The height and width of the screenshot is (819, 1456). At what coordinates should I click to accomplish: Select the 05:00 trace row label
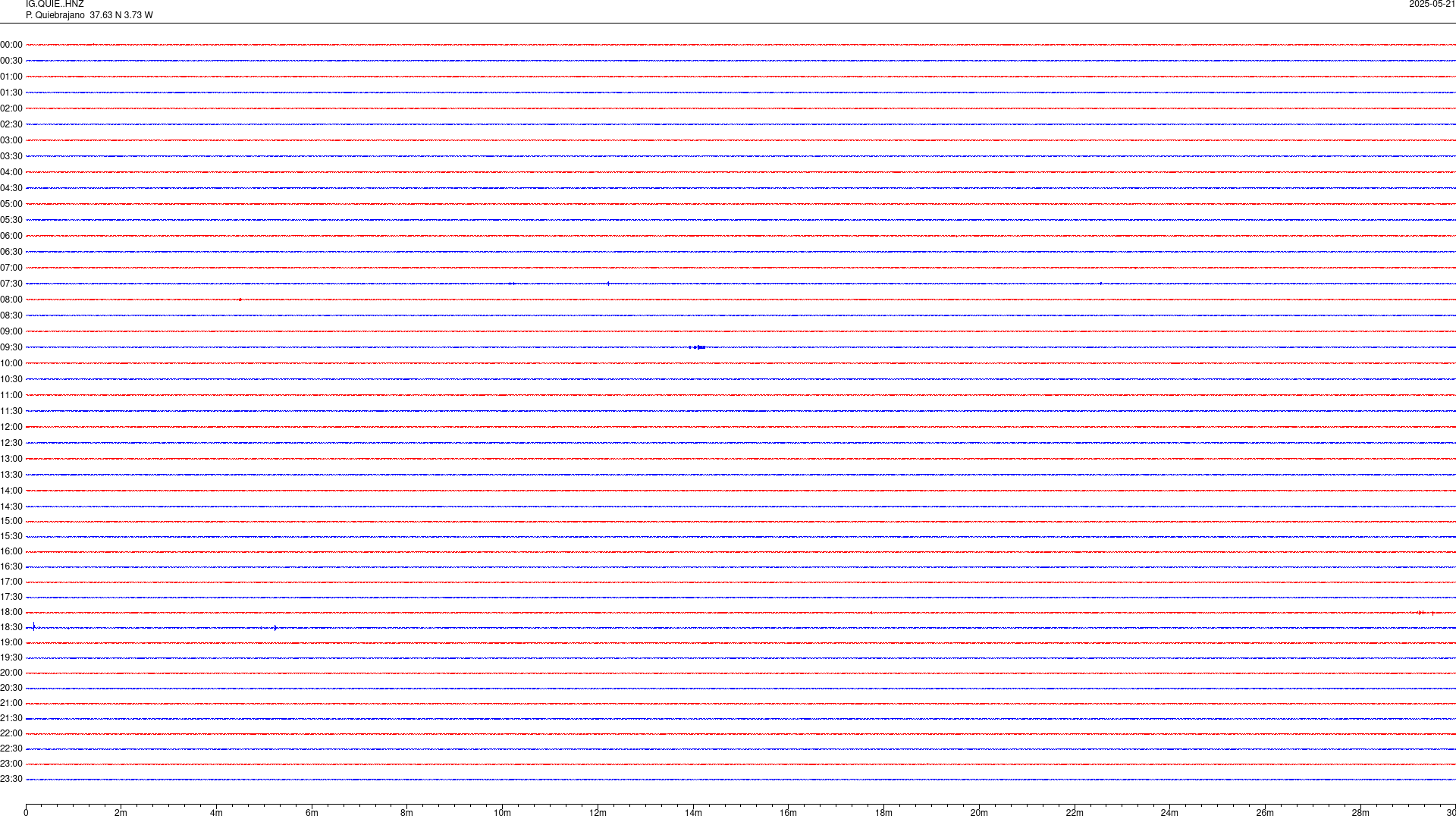11,204
